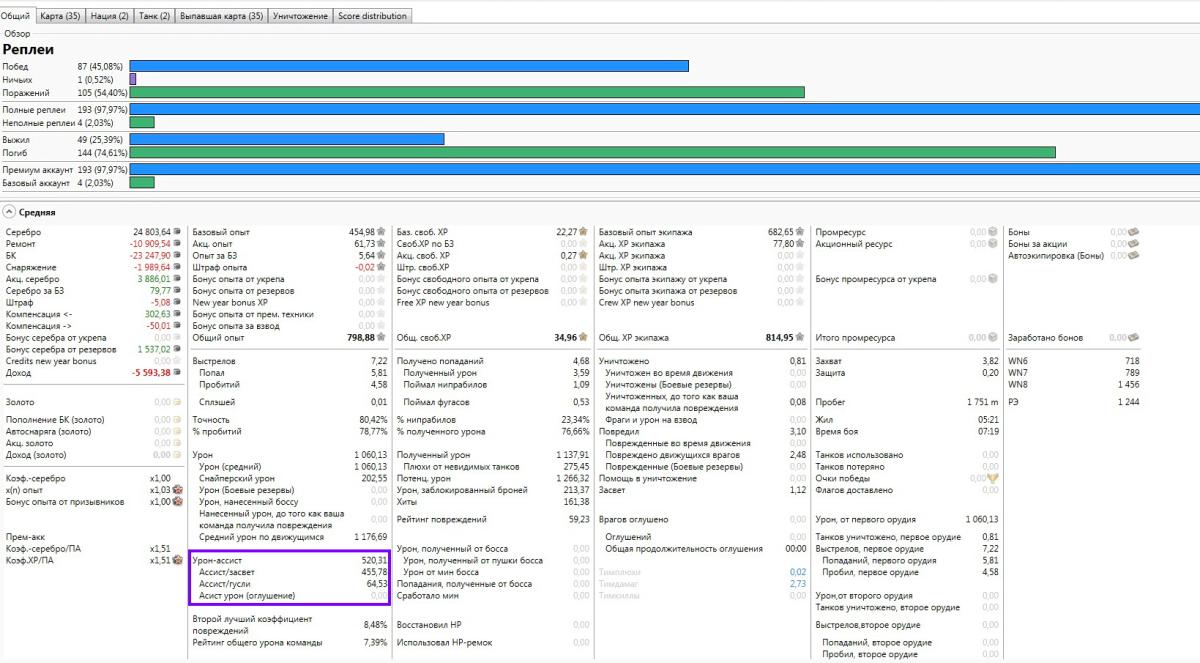The image size is (1200, 663).
Task: Click the bonds icon beside Боны
Action: pos(1133,232)
